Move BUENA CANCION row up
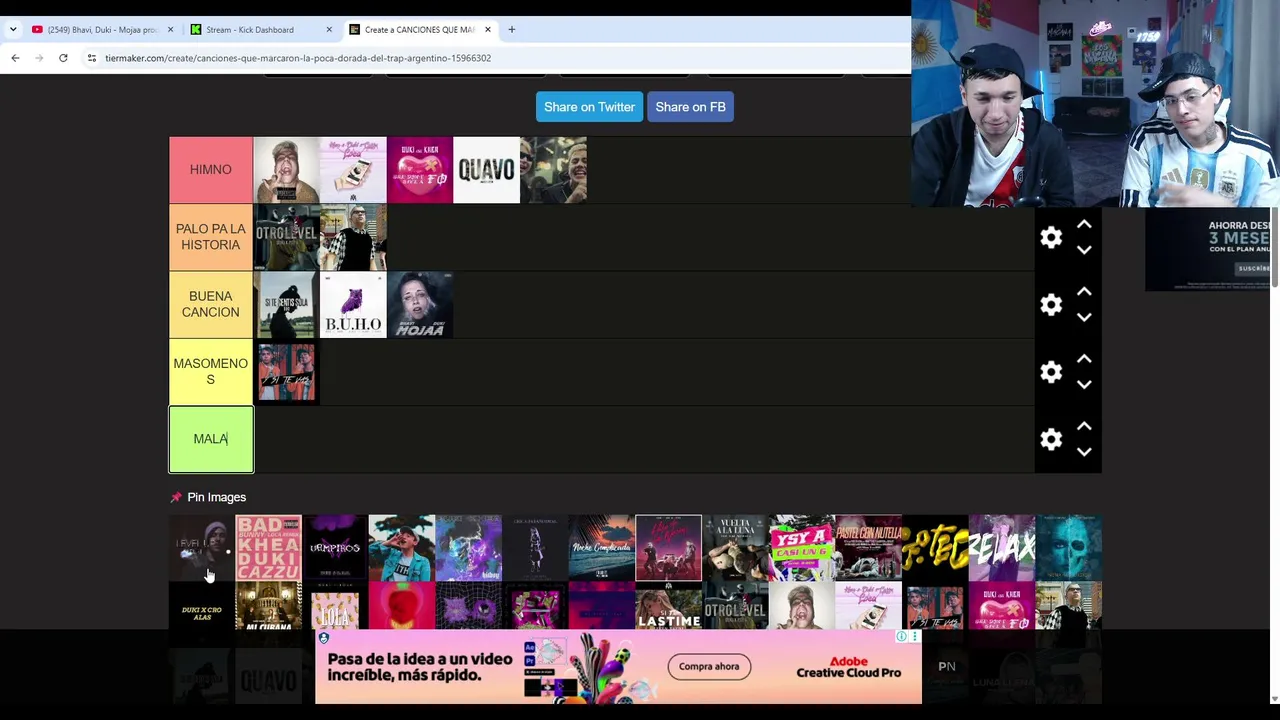This screenshot has width=1280, height=720. [1084, 292]
